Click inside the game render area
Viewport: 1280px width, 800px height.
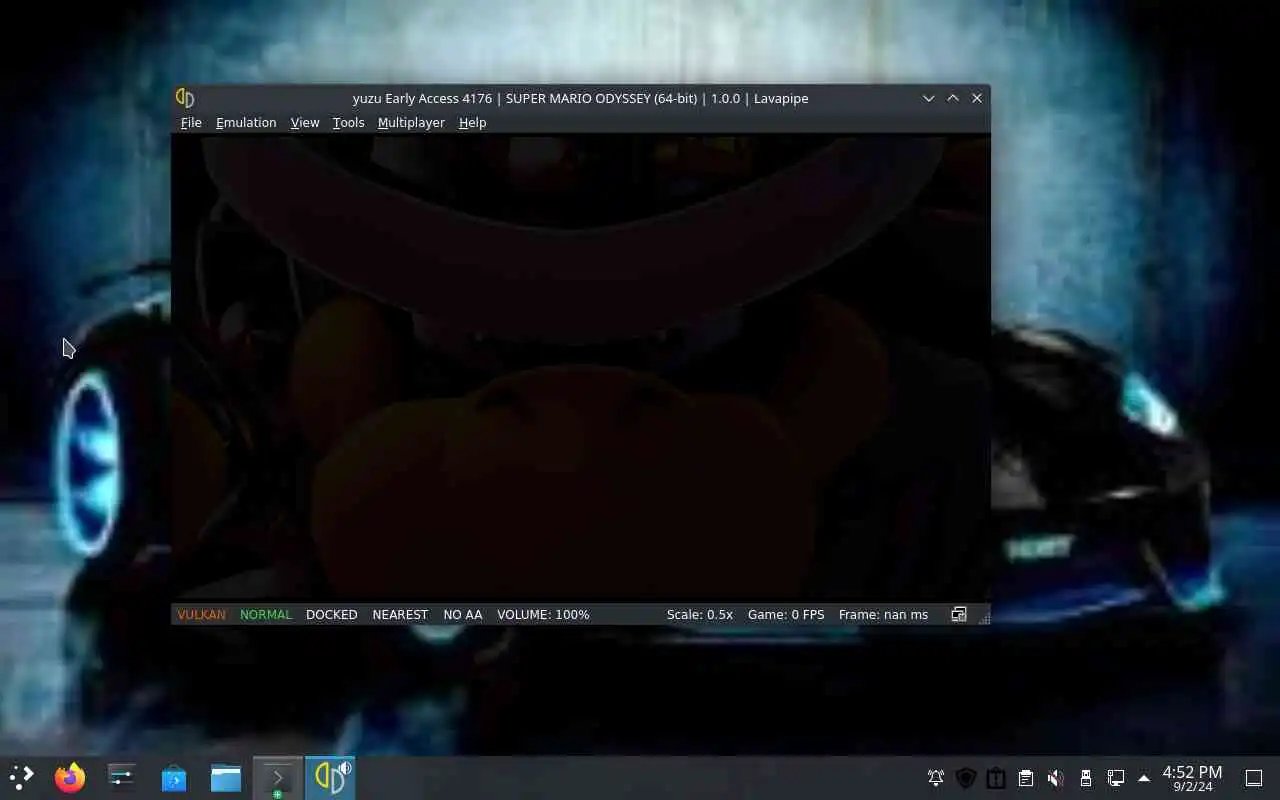point(580,368)
